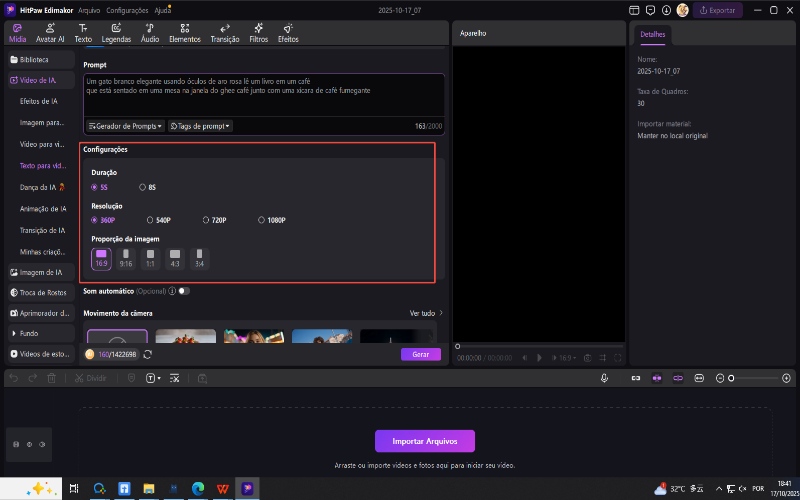The height and width of the screenshot is (500, 800).
Task: Select the 540P resolution option
Action: point(150,220)
